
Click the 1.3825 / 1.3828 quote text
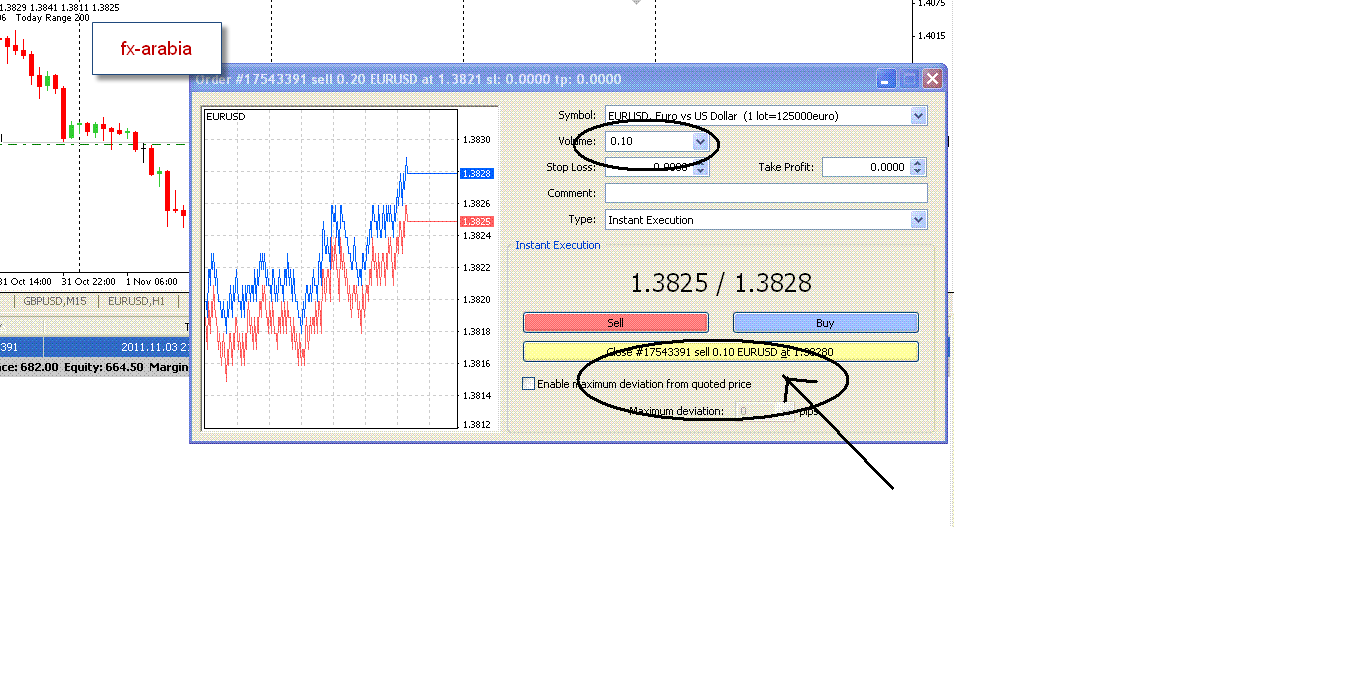pos(721,283)
